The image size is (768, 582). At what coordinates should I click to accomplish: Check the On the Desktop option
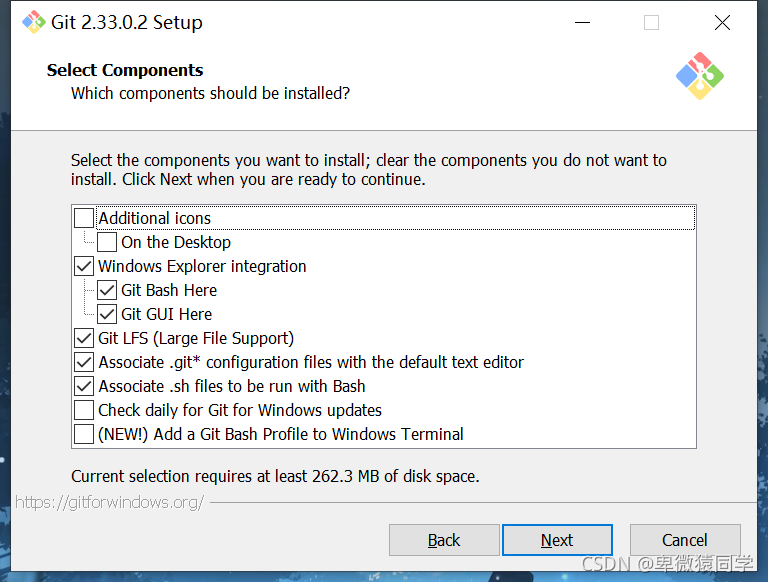click(107, 242)
